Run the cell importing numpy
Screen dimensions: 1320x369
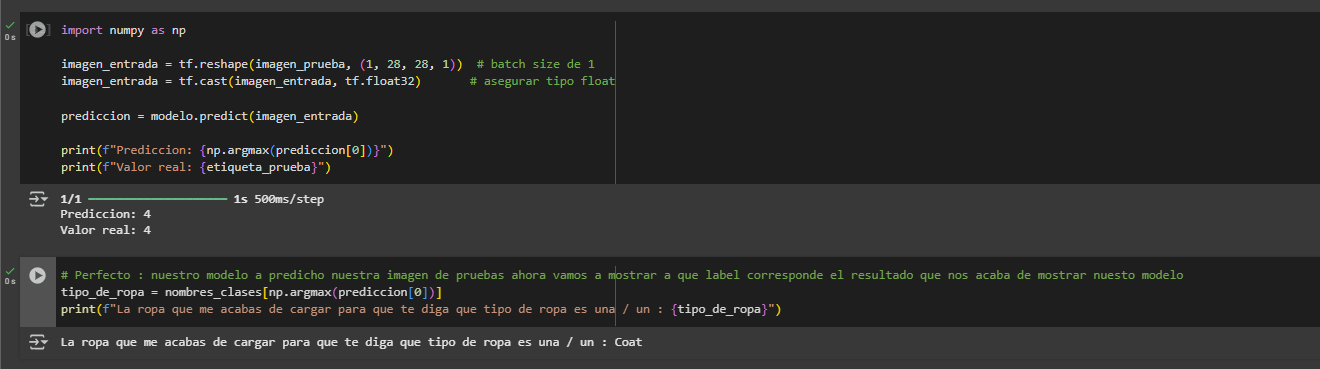[x=38, y=30]
